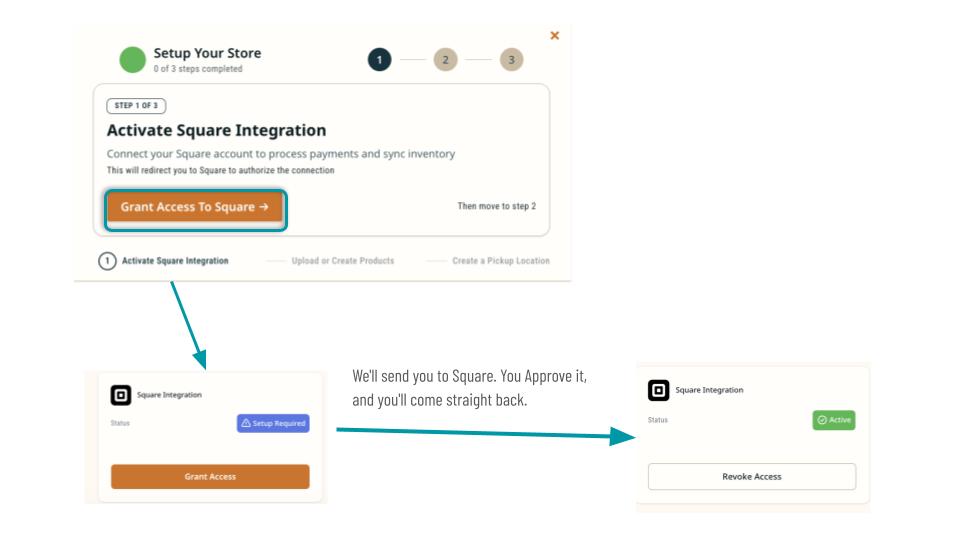The height and width of the screenshot is (540, 960).
Task: Click the green Setup Your Store circle icon
Action: pos(132,60)
